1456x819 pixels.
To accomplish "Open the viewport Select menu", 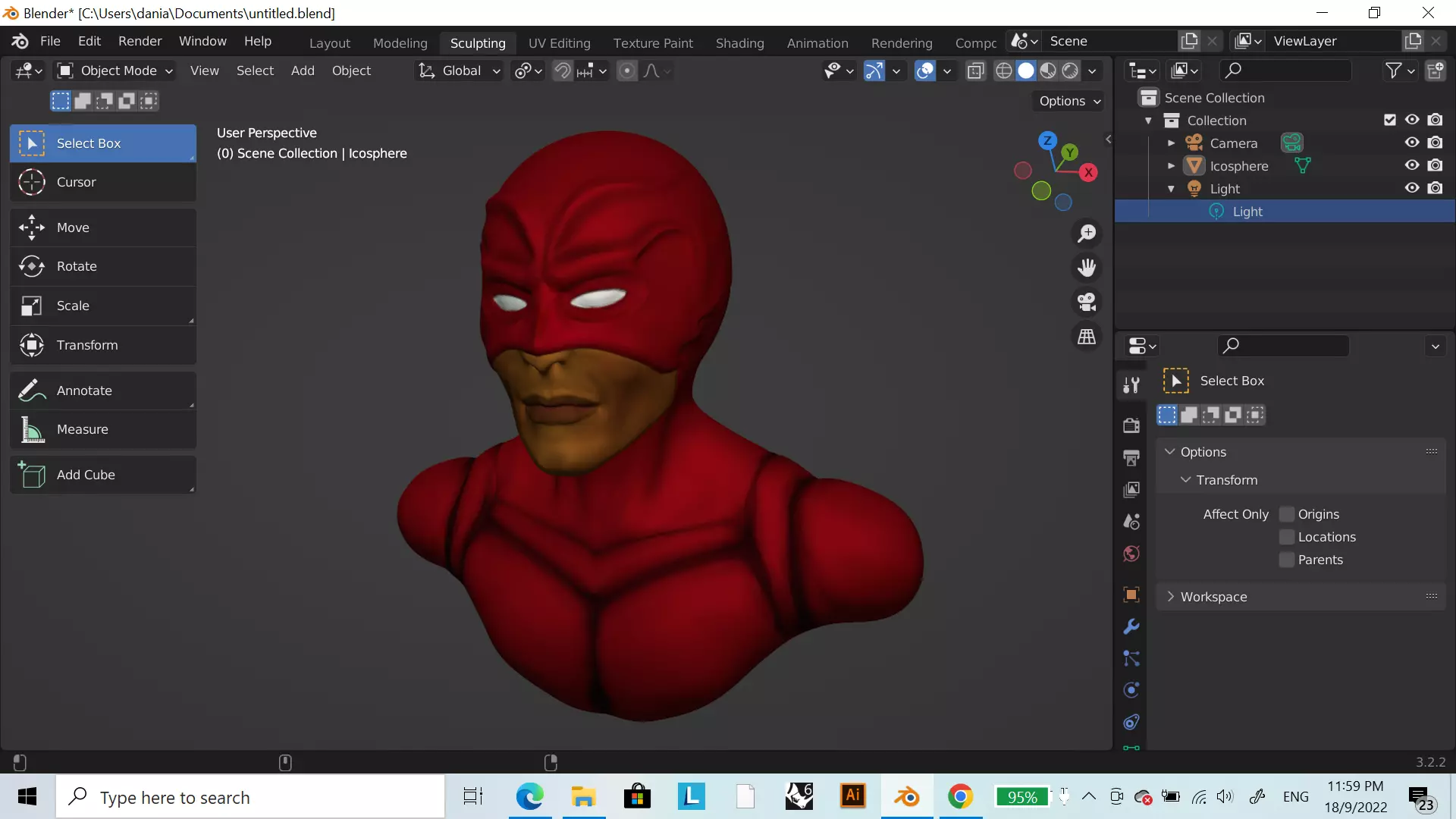I will [255, 71].
